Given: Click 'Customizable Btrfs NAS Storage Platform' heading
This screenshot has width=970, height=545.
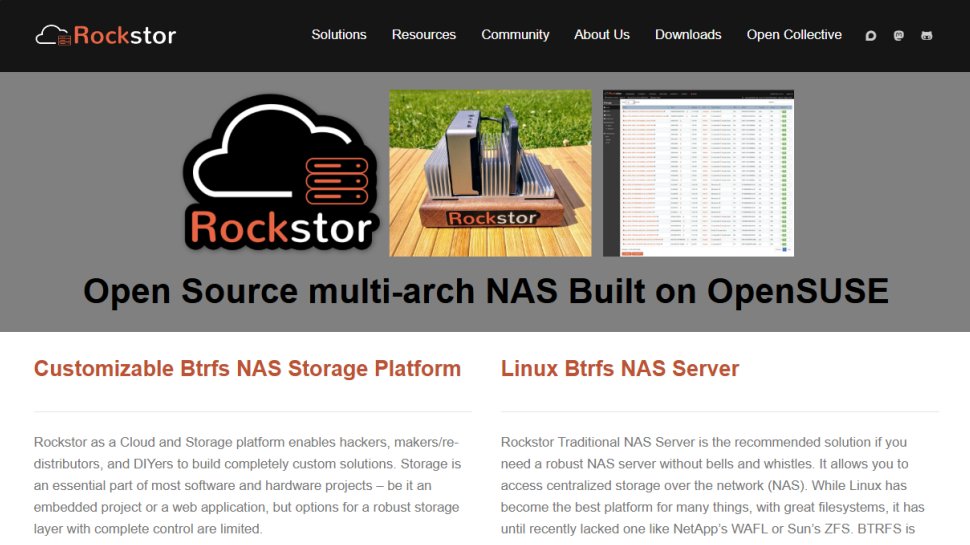Looking at the screenshot, I should coord(247,369).
